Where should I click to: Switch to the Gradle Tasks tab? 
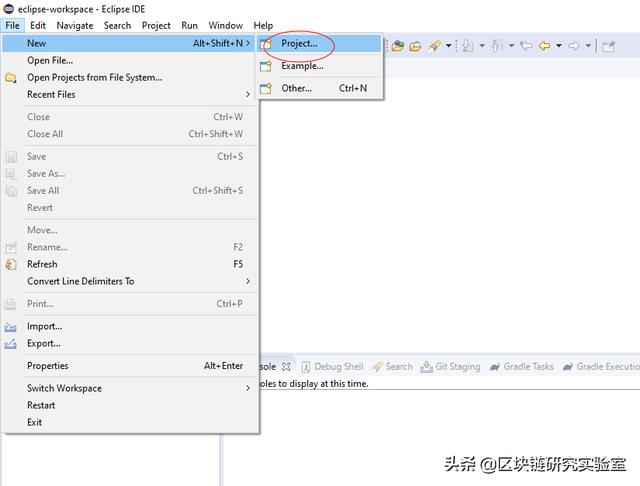(522, 367)
